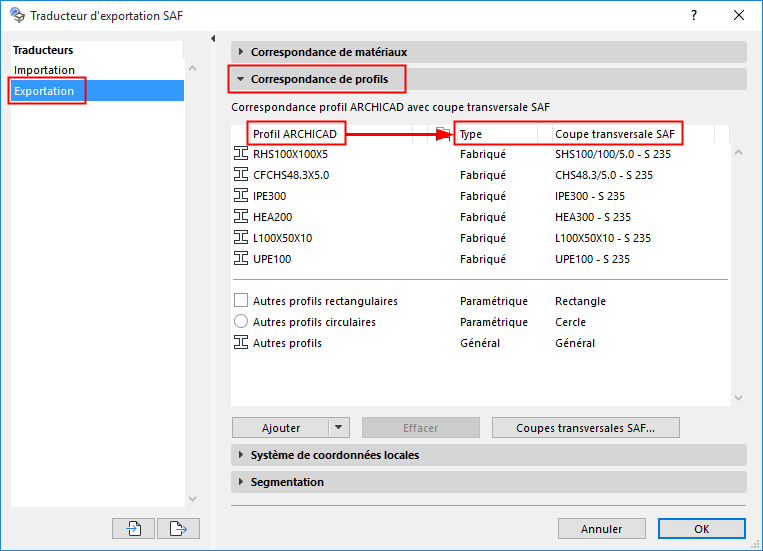Click the import translator icon button
This screenshot has width=763, height=551.
(135, 529)
